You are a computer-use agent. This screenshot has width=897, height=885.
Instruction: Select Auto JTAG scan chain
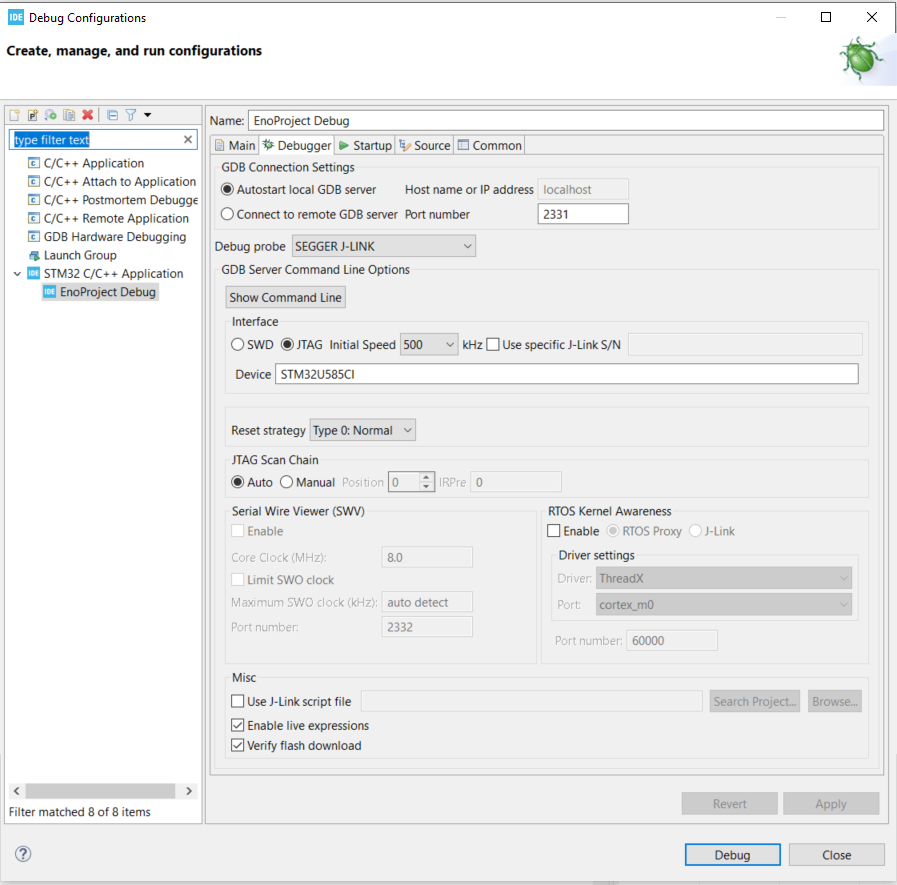(237, 482)
